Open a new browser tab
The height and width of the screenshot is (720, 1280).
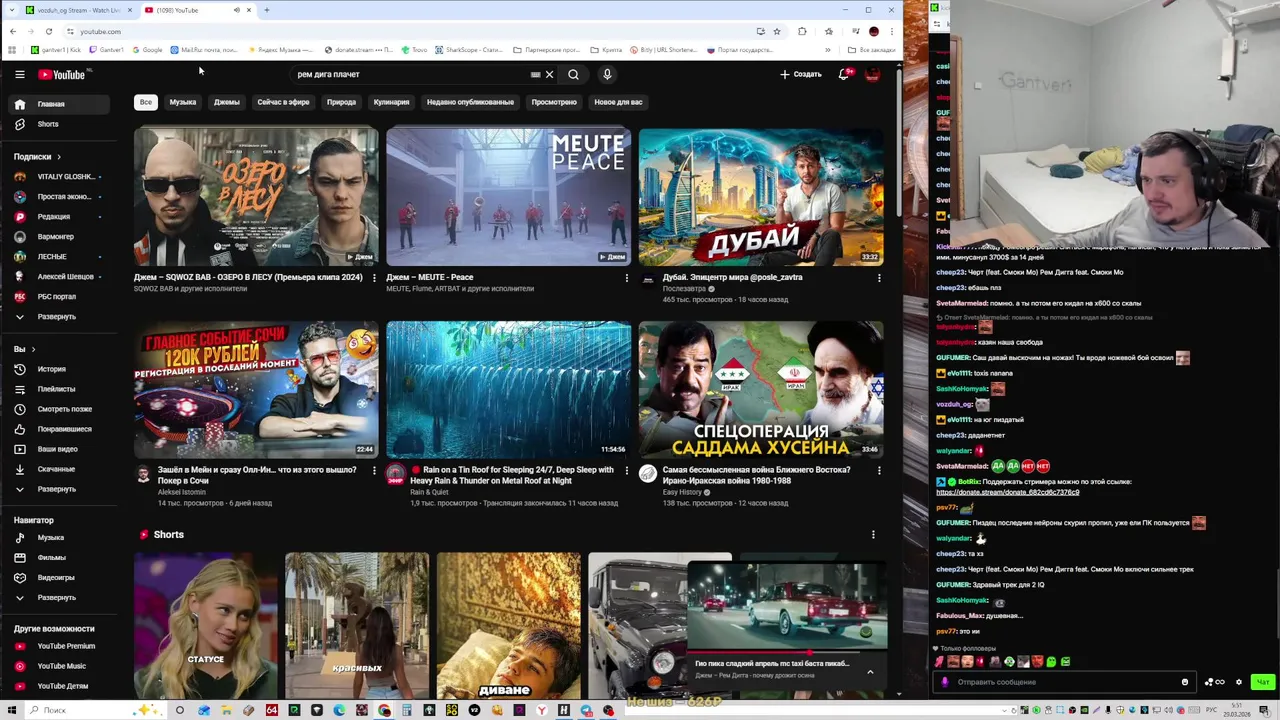(x=267, y=10)
